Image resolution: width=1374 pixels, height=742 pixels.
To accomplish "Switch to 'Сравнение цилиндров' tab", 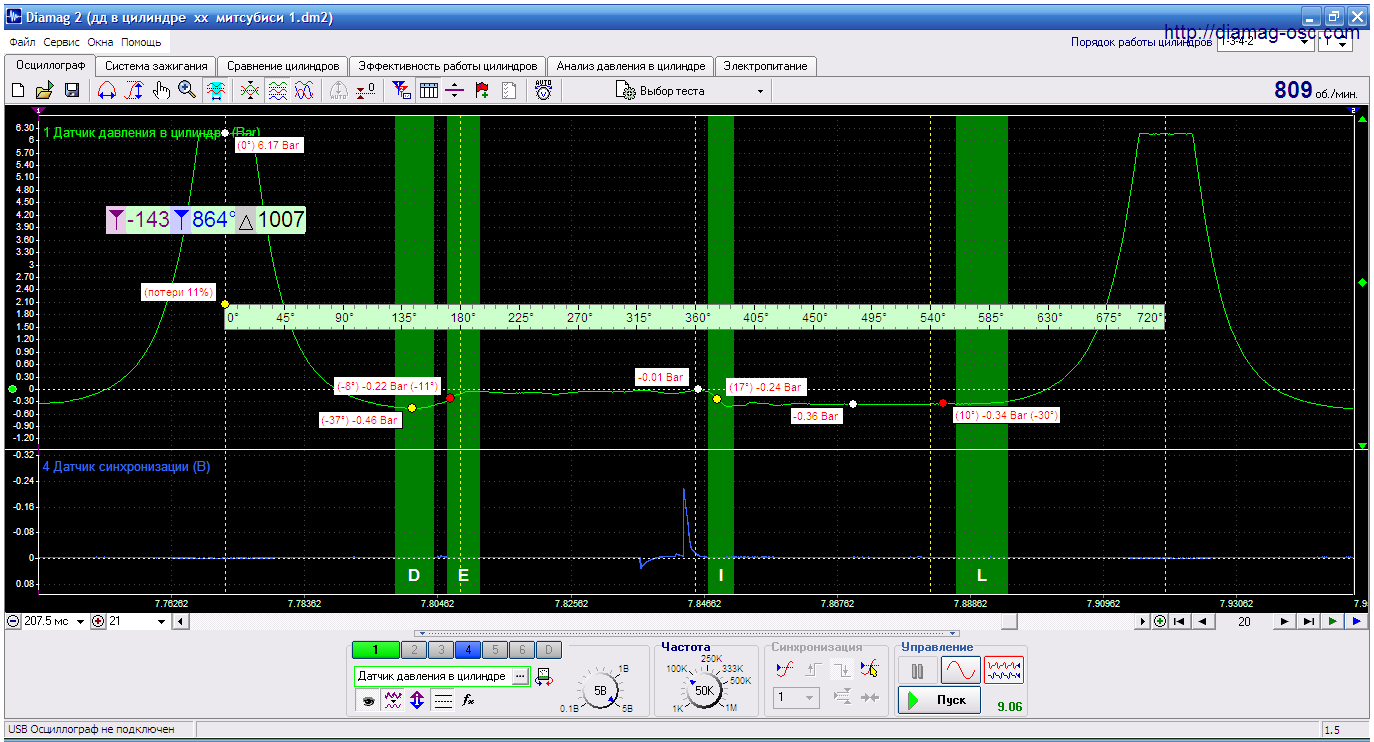I will [283, 66].
